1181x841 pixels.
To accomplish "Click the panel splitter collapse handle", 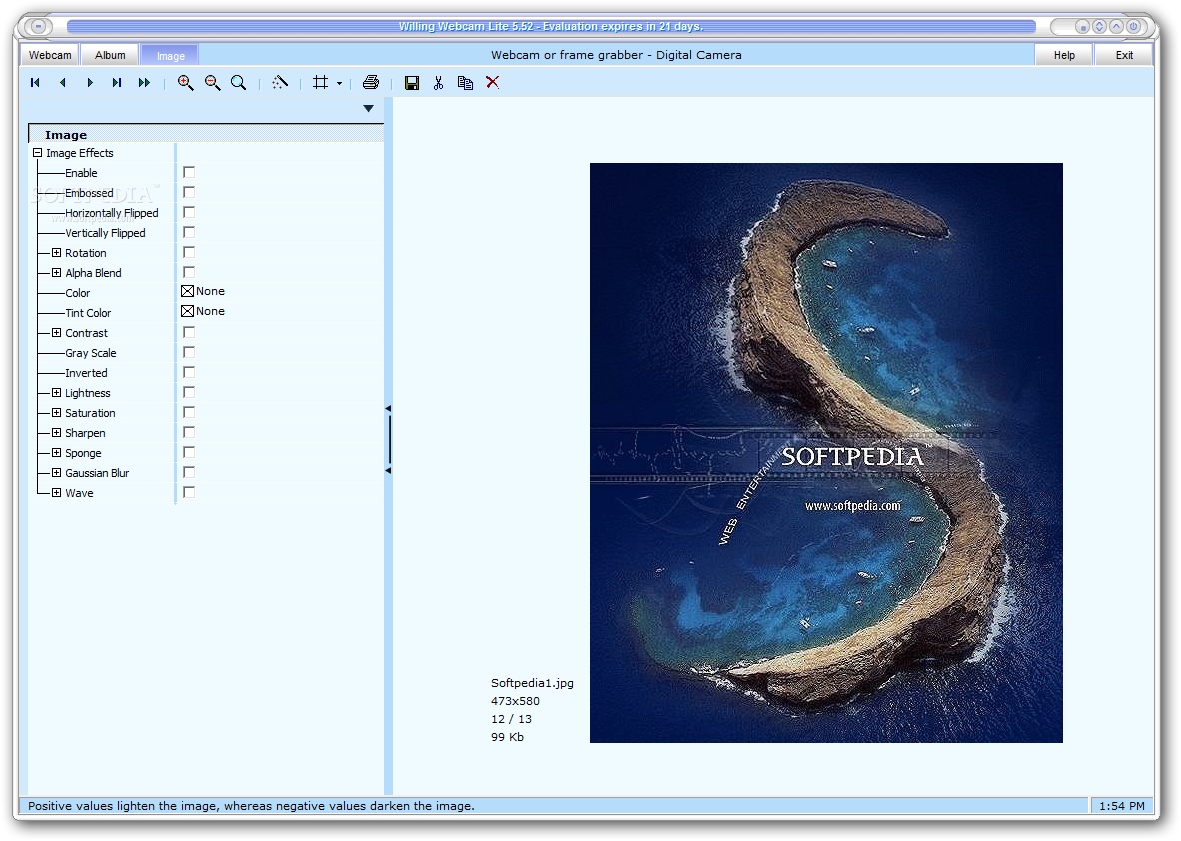I will point(389,440).
